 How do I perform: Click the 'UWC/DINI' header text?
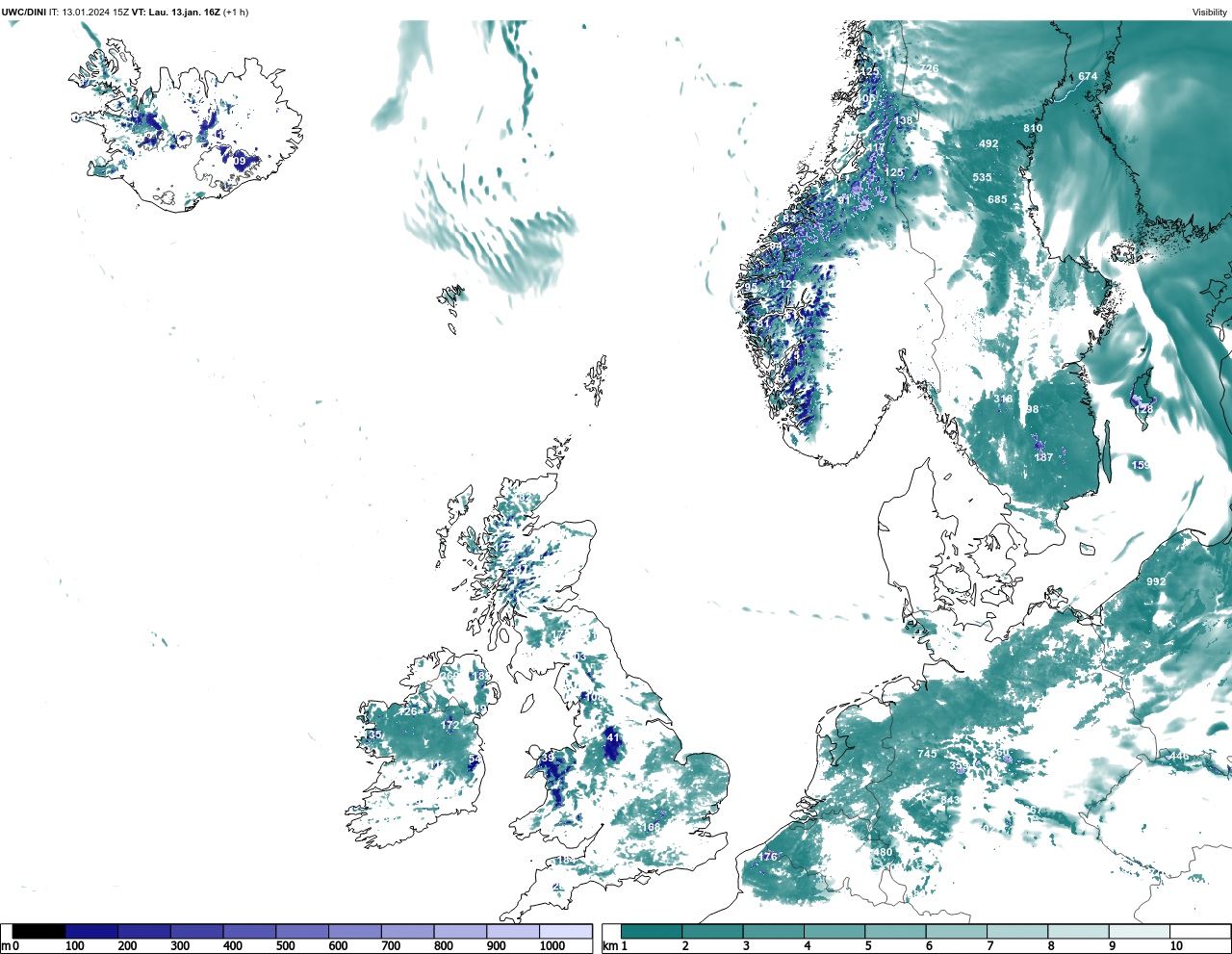click(x=24, y=13)
